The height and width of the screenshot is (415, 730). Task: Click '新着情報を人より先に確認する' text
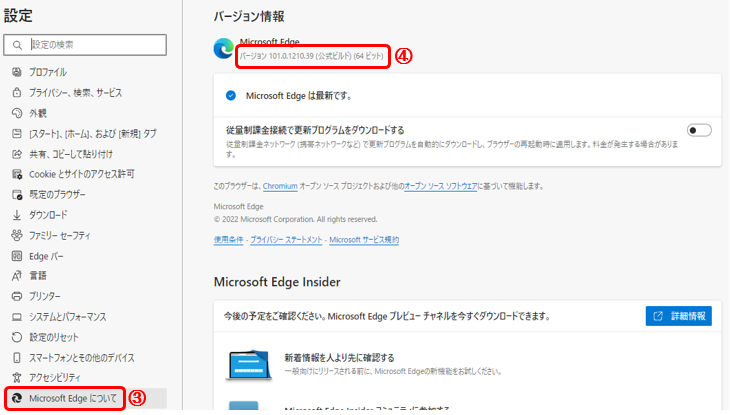click(339, 358)
